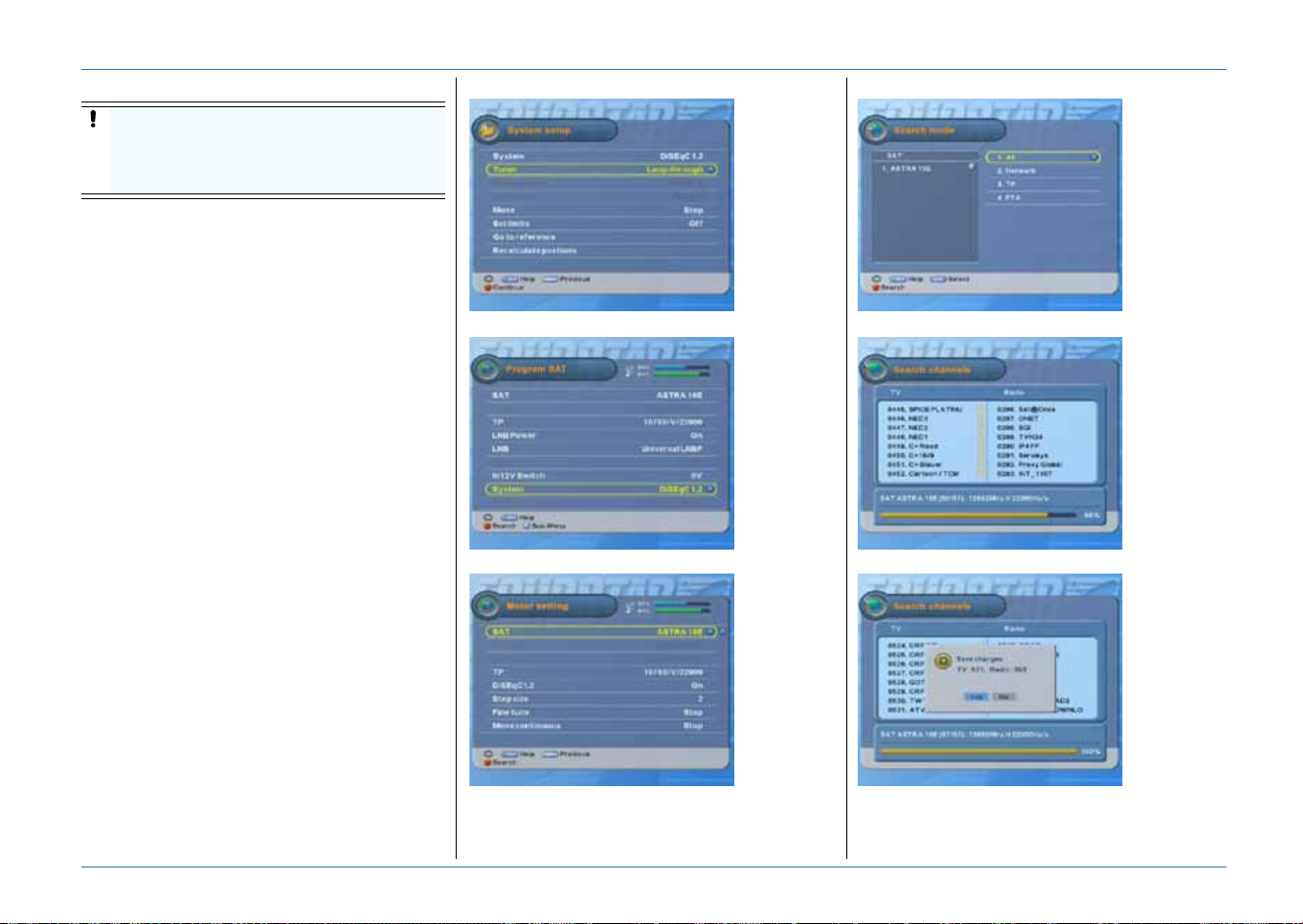Open the TP row in Program SAT

coord(600,421)
